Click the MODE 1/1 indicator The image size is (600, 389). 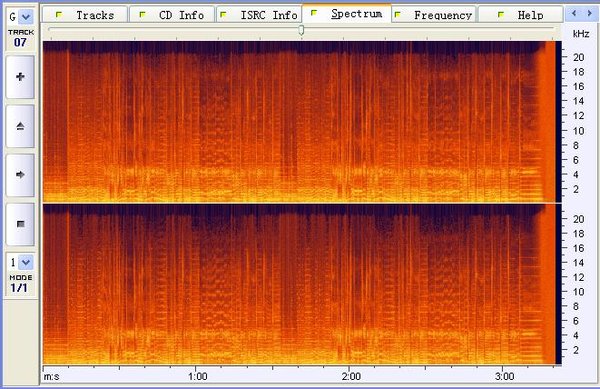[21, 283]
